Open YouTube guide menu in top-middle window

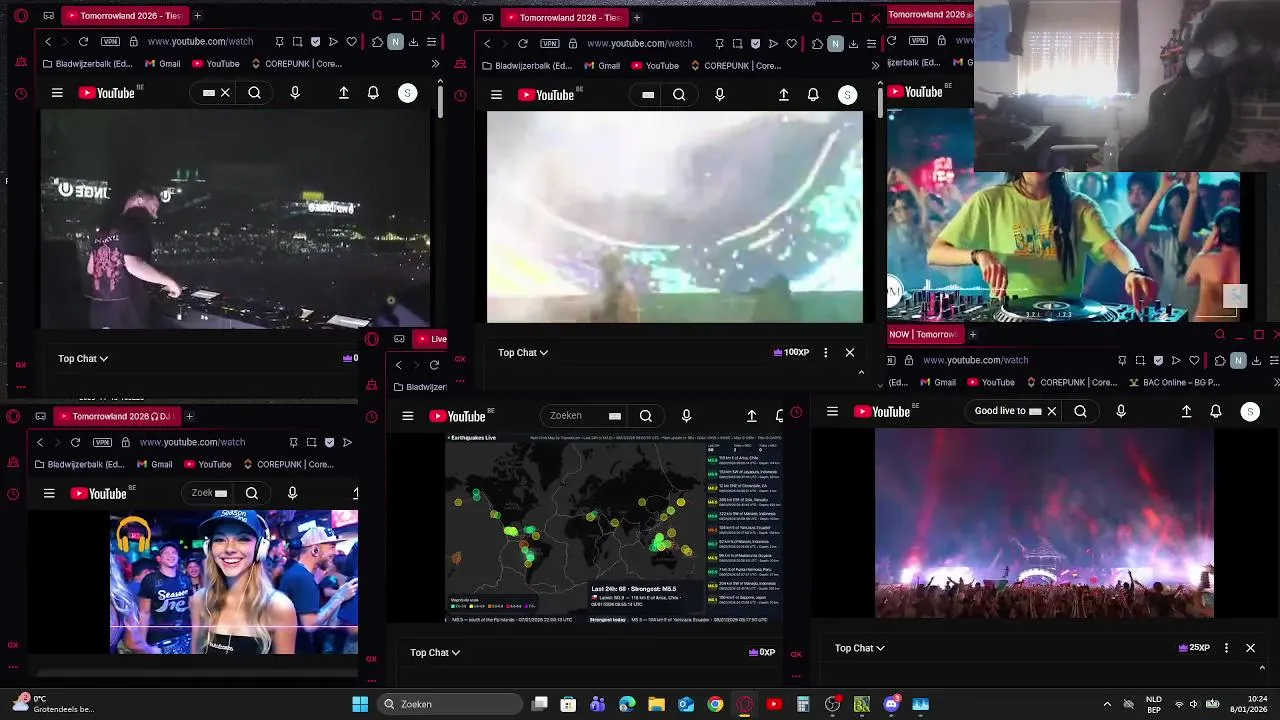496,95
